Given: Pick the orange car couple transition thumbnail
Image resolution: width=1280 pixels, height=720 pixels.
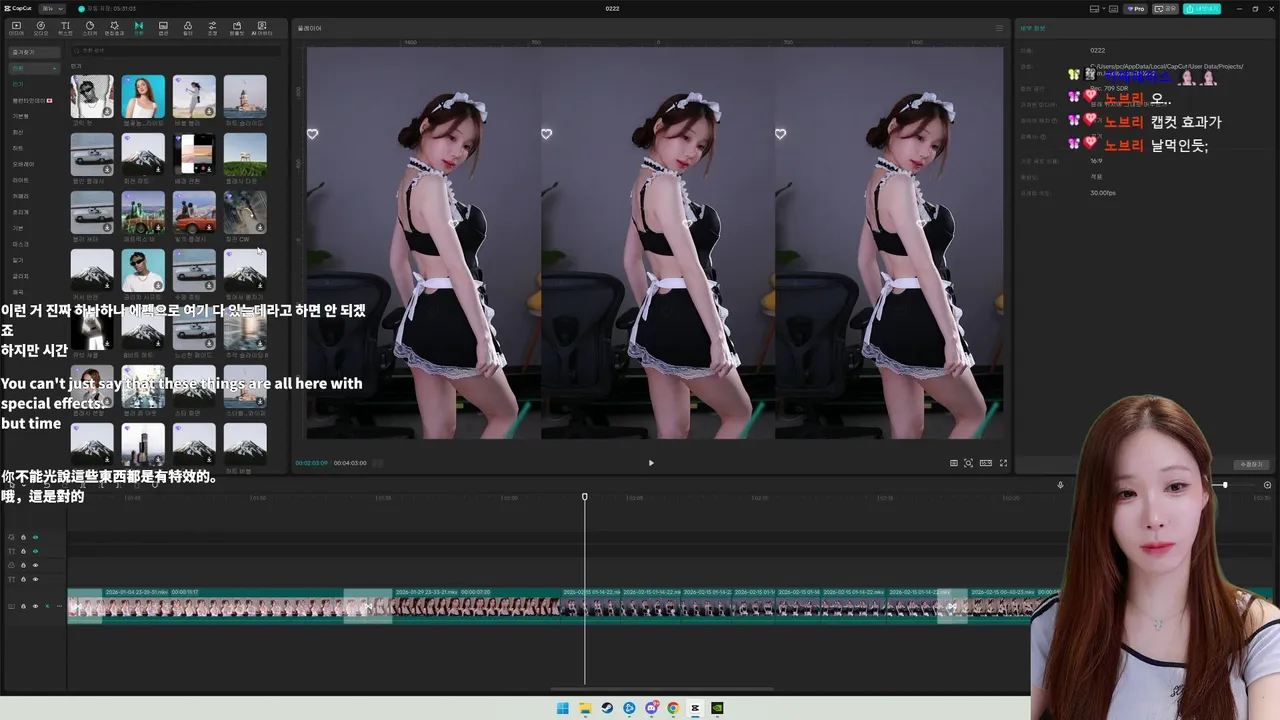Looking at the screenshot, I should 194,212.
